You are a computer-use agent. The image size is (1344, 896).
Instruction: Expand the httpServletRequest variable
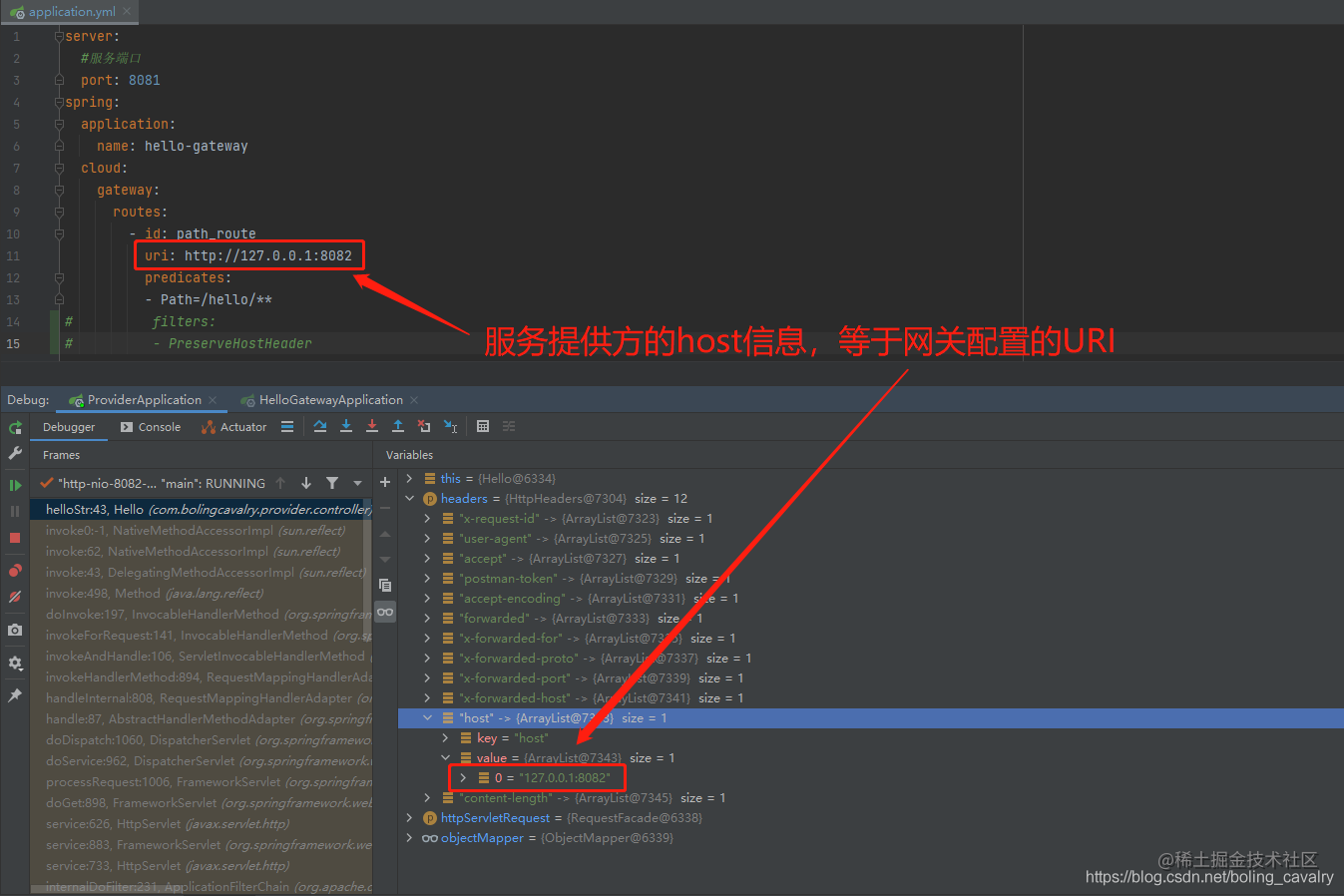click(410, 818)
